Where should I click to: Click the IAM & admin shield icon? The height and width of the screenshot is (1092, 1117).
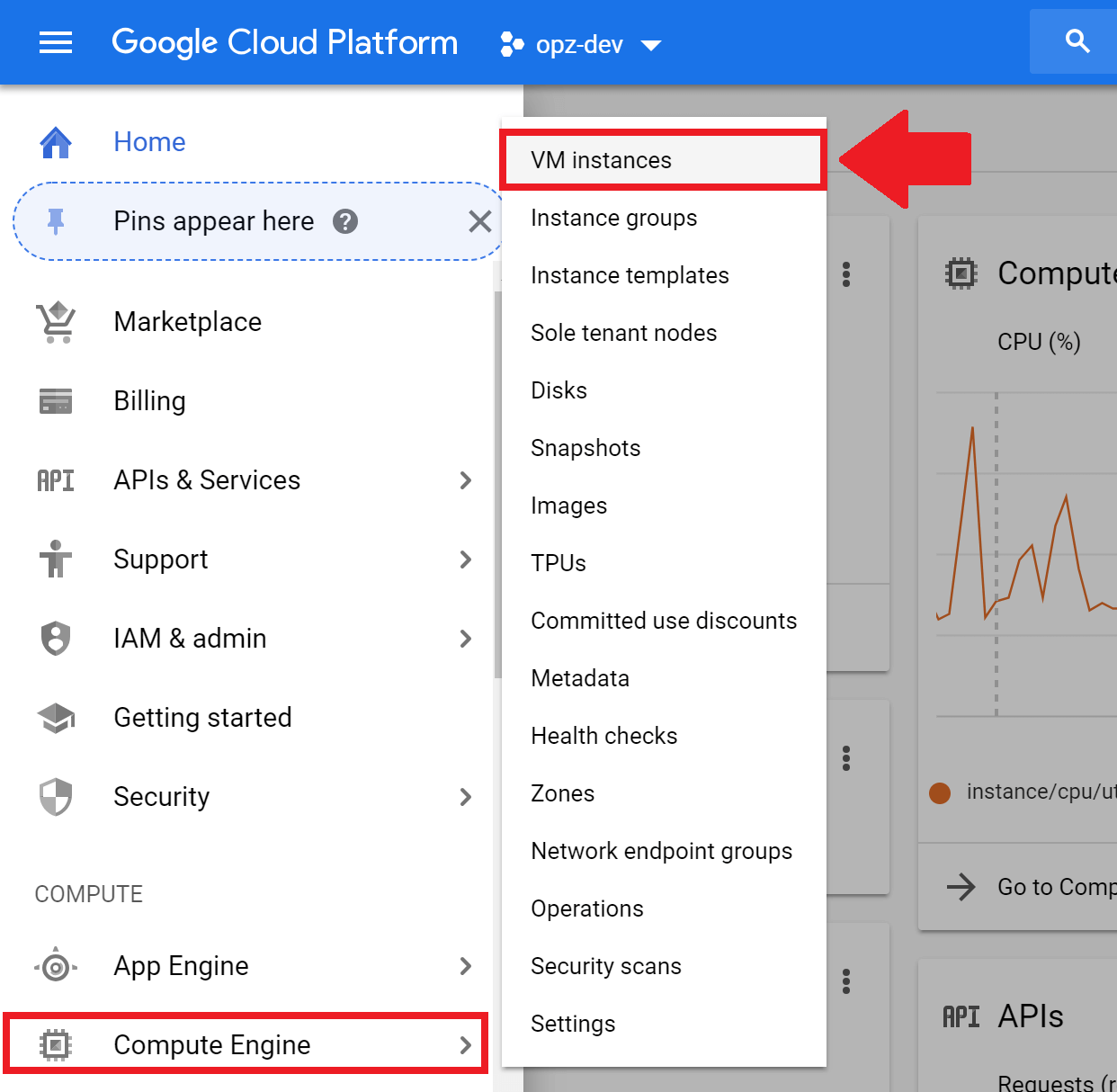56,639
